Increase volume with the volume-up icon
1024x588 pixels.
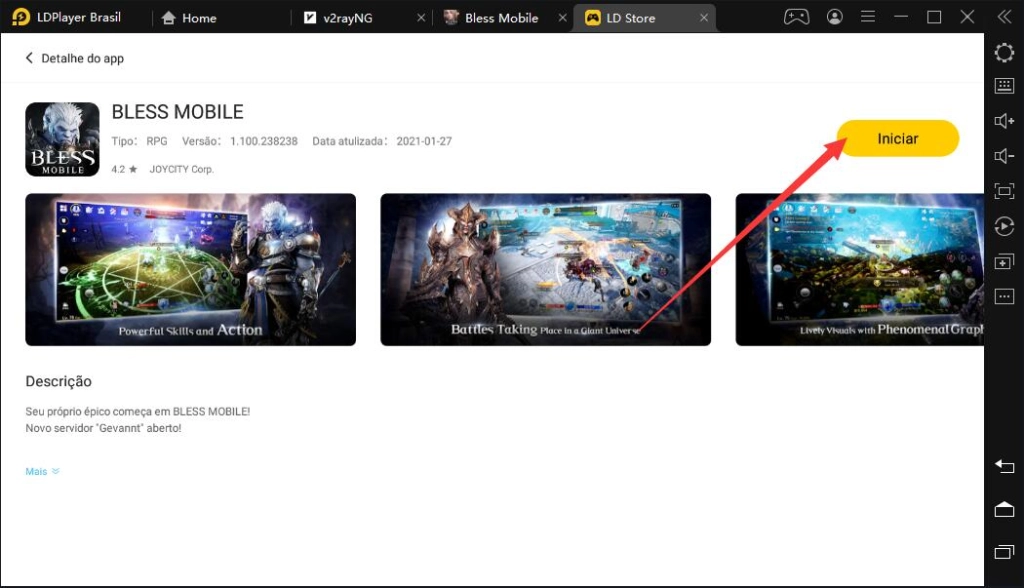pyautogui.click(x=1006, y=120)
